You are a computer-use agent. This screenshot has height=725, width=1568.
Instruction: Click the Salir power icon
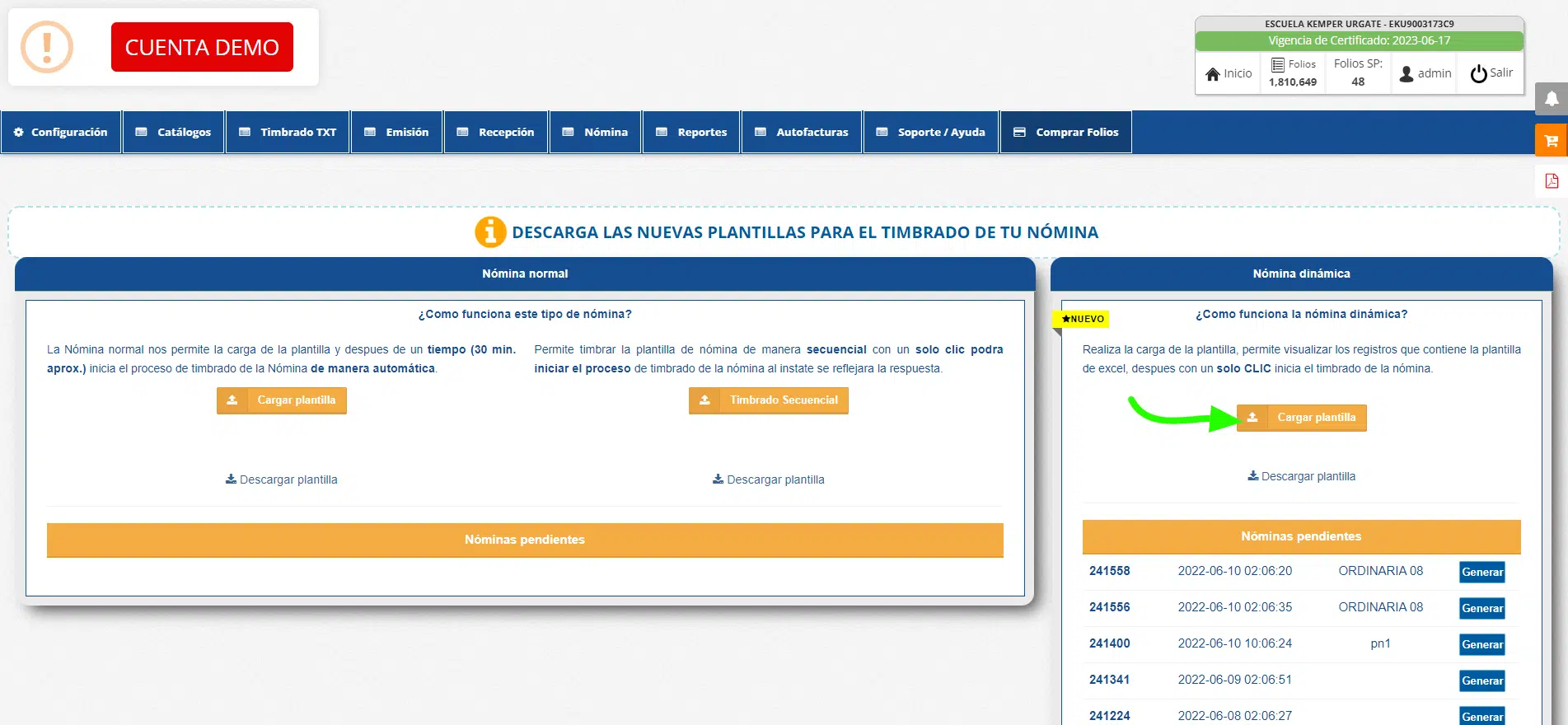pyautogui.click(x=1478, y=73)
